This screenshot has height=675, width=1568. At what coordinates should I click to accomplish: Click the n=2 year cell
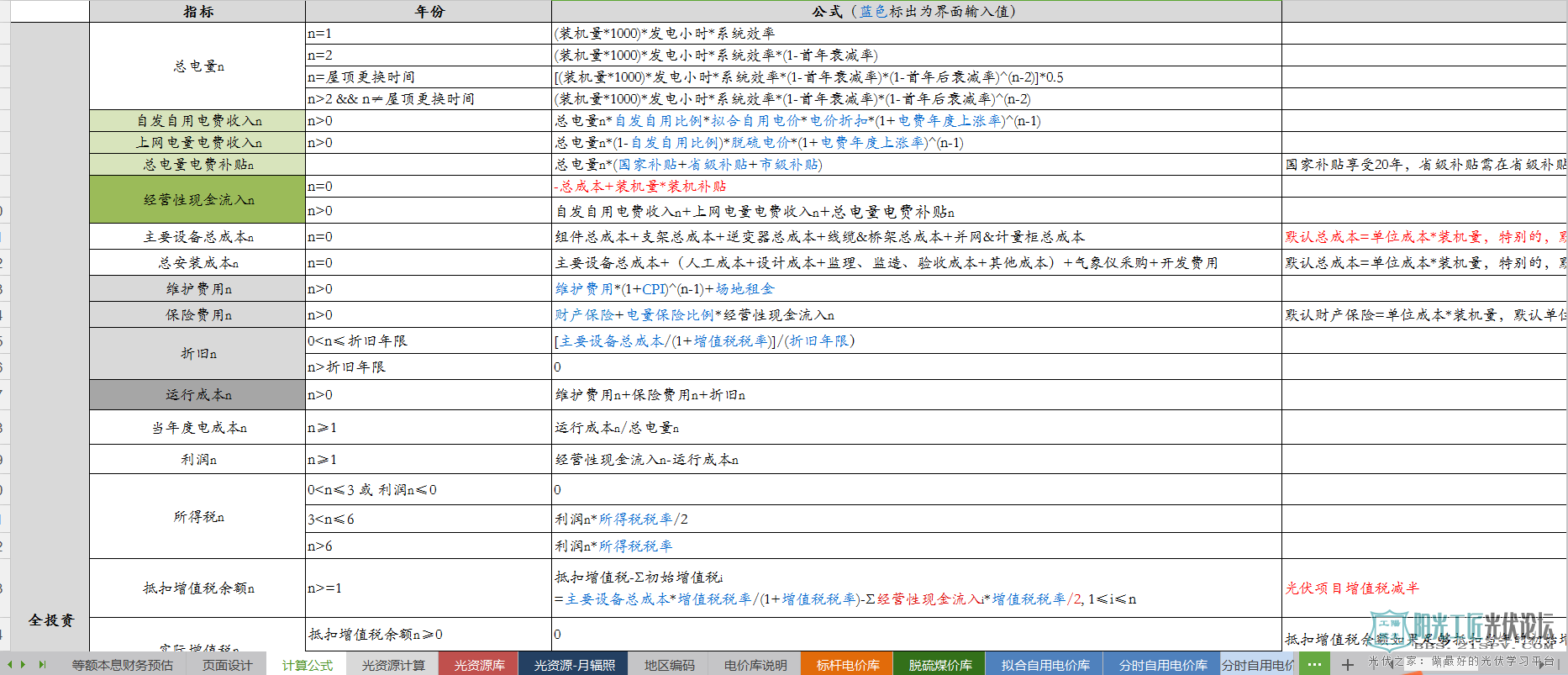tap(429, 55)
